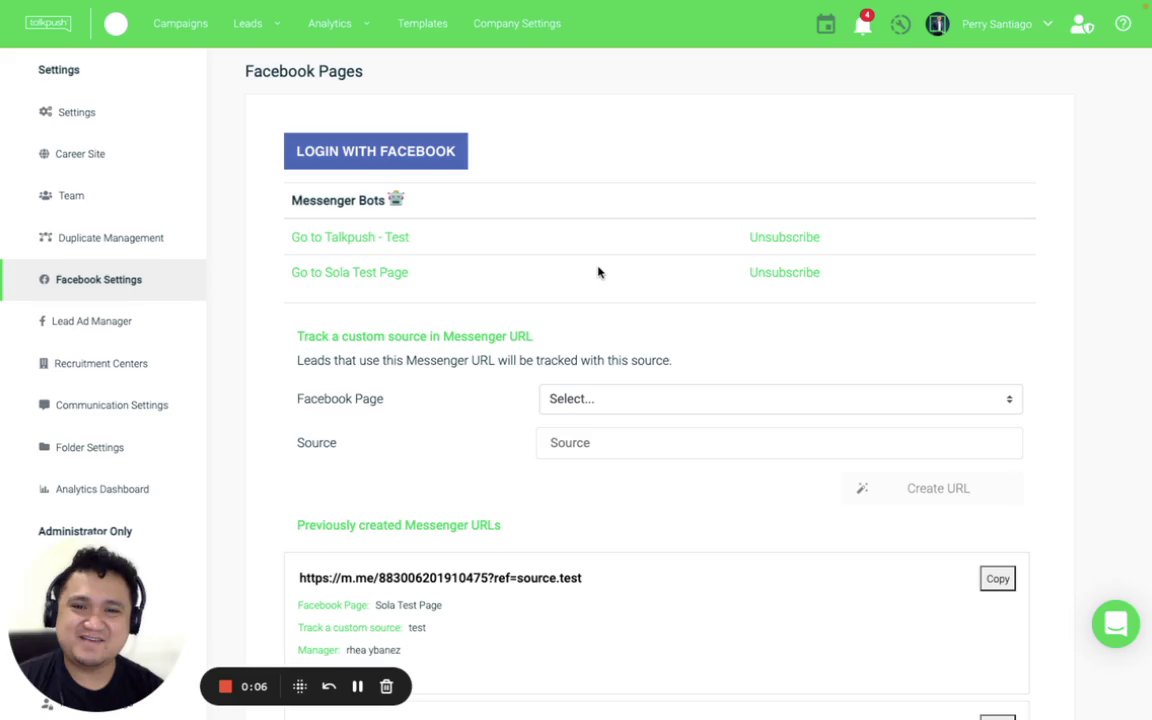
Task: Click the Analytics Dashboard chart icon
Action: tap(44, 489)
